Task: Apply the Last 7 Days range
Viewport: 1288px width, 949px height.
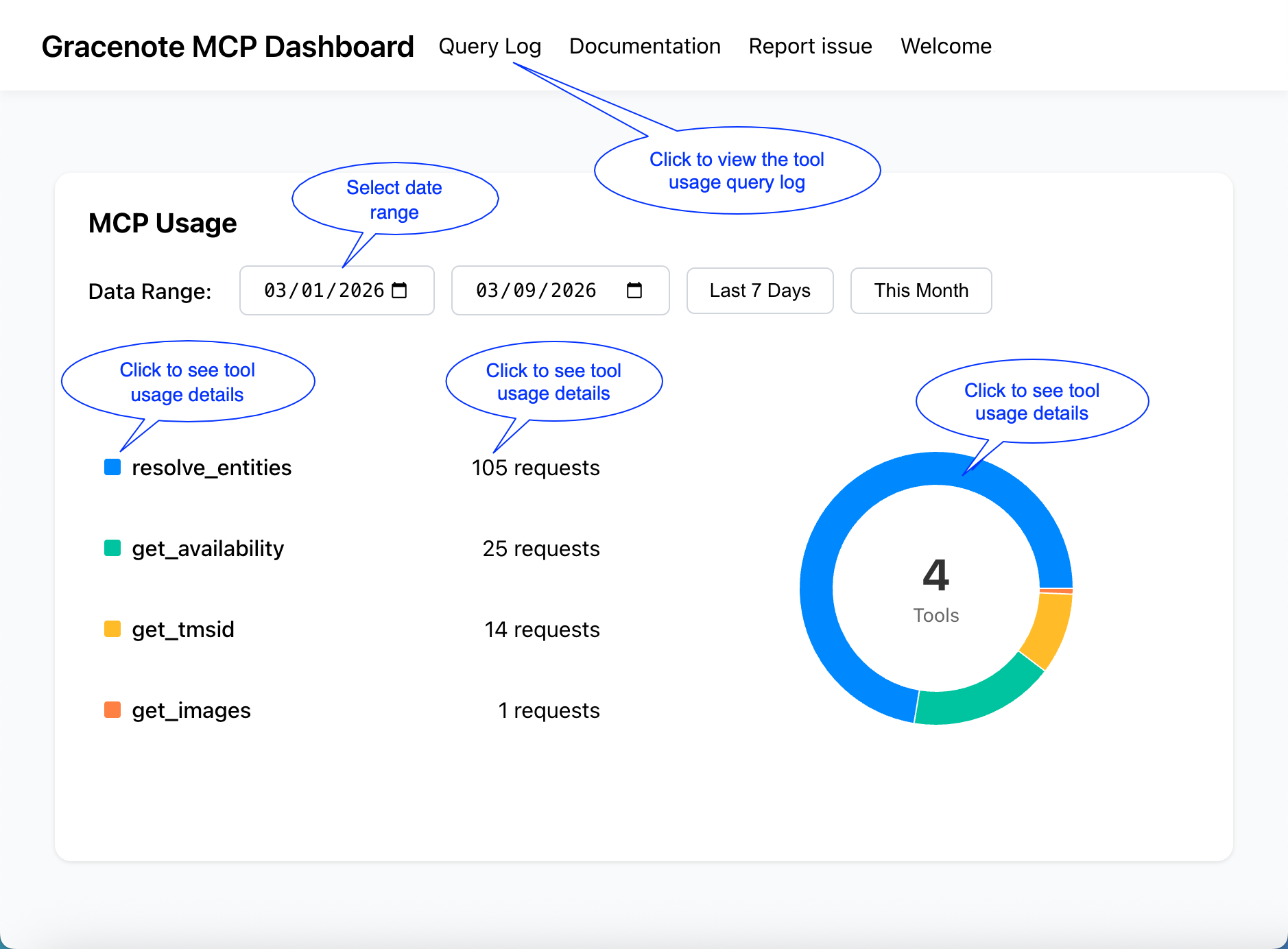Action: tap(760, 291)
